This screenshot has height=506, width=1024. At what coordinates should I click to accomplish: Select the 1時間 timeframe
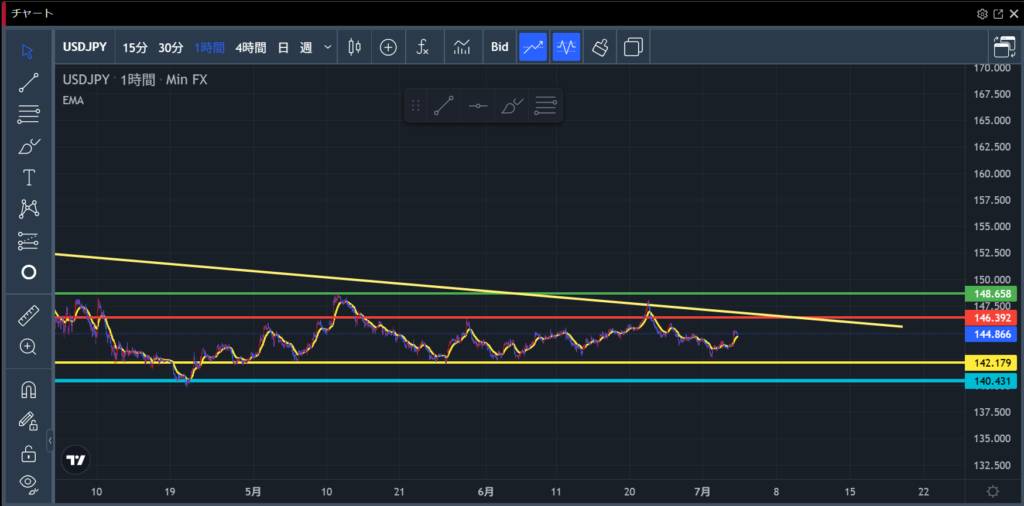click(209, 48)
